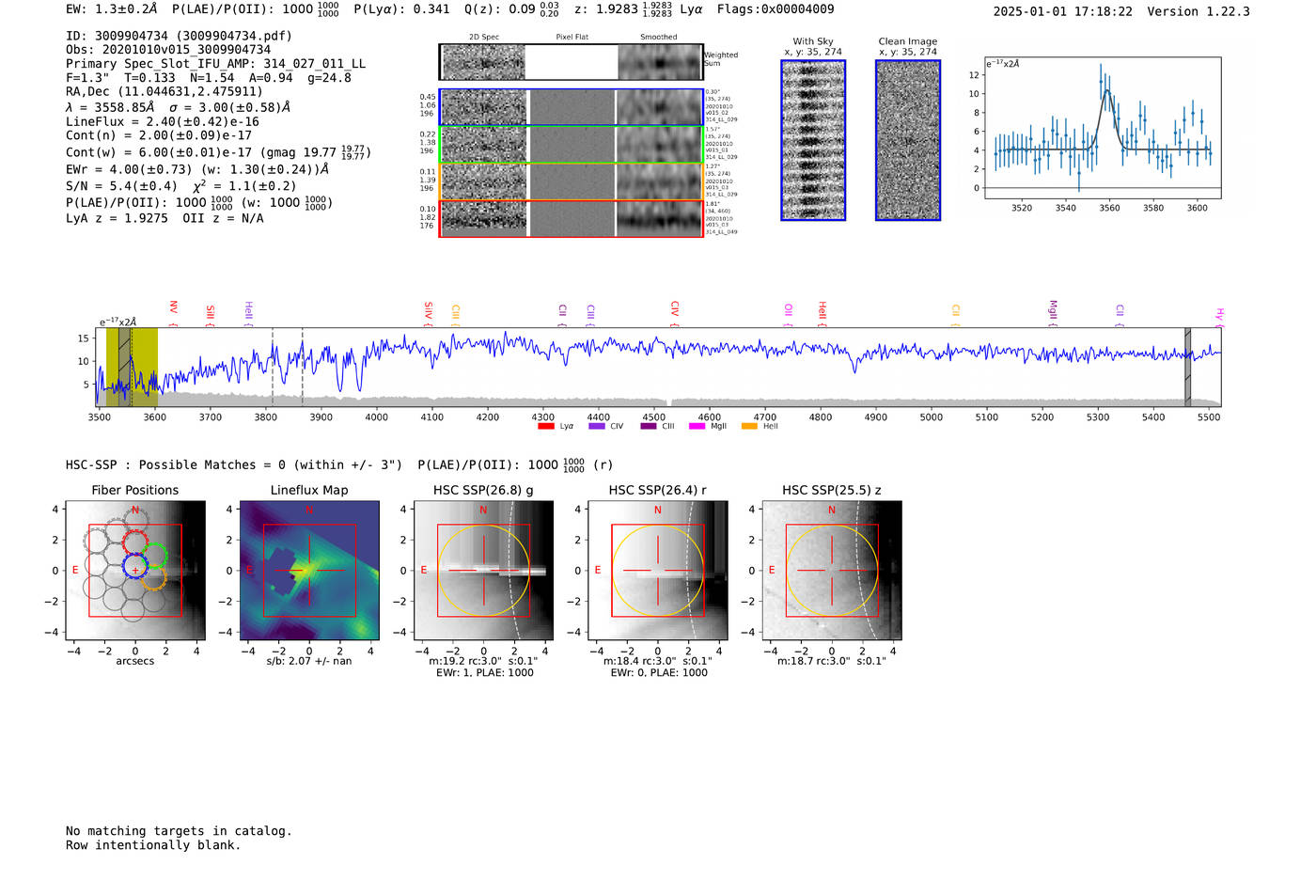Click the EW: 1.3±0.2Å header value
The width and height of the screenshot is (1316, 896).
112,9
